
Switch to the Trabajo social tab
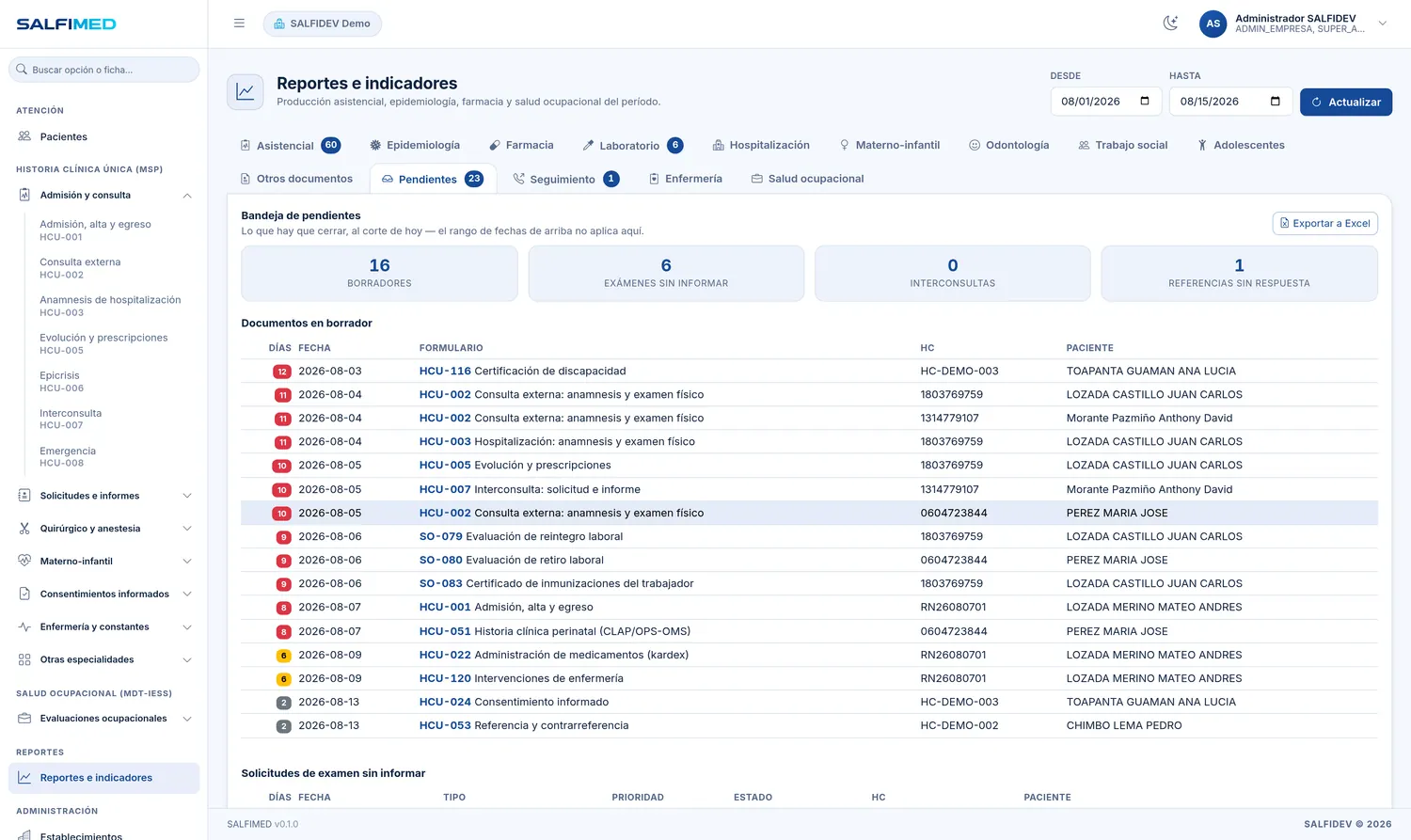click(x=1123, y=145)
